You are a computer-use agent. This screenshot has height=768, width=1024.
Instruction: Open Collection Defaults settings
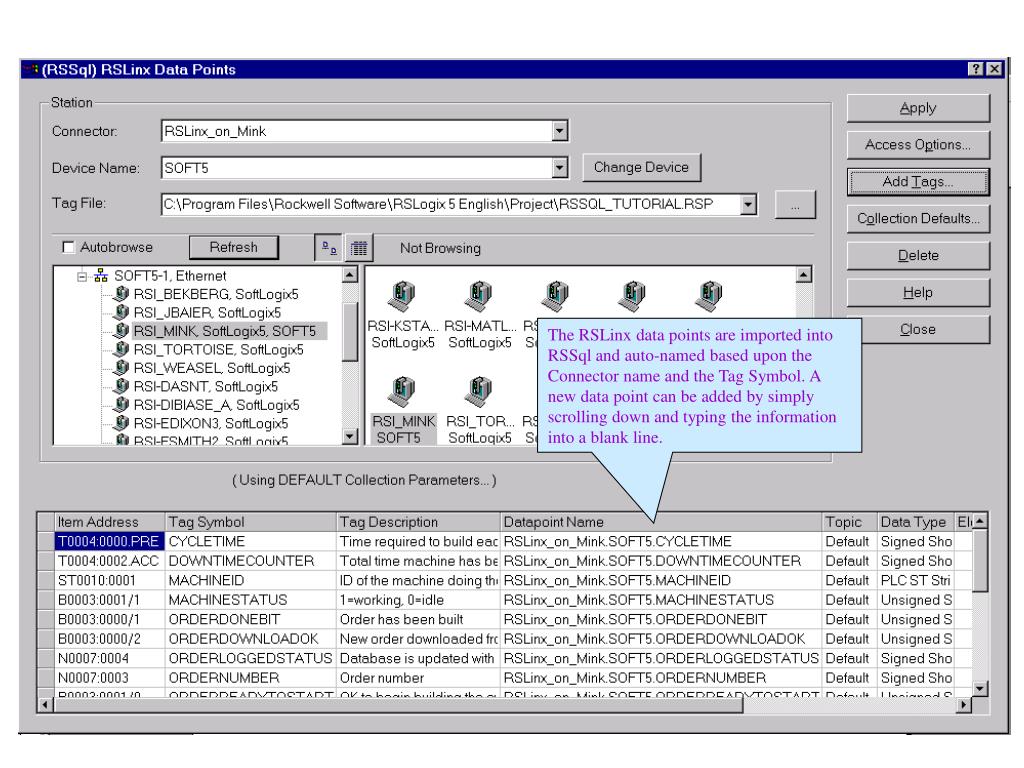(x=918, y=218)
